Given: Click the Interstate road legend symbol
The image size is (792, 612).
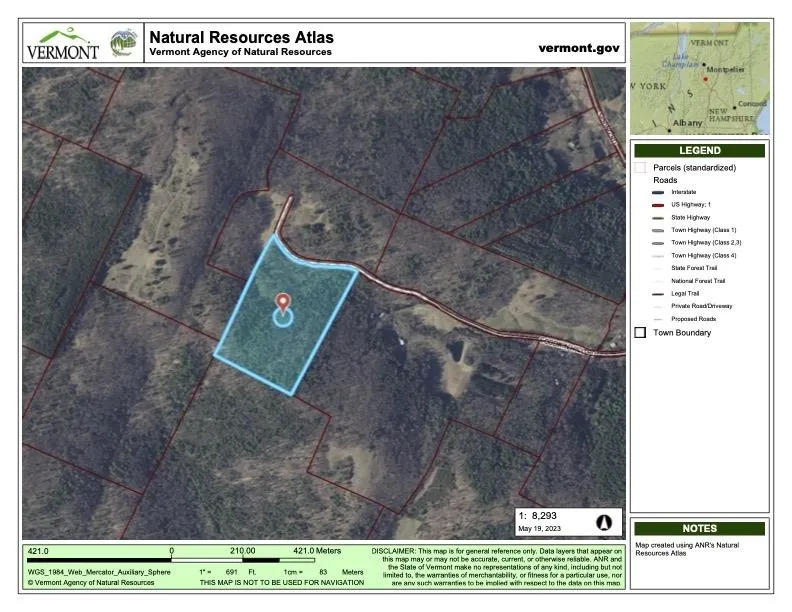Looking at the screenshot, I should [656, 192].
